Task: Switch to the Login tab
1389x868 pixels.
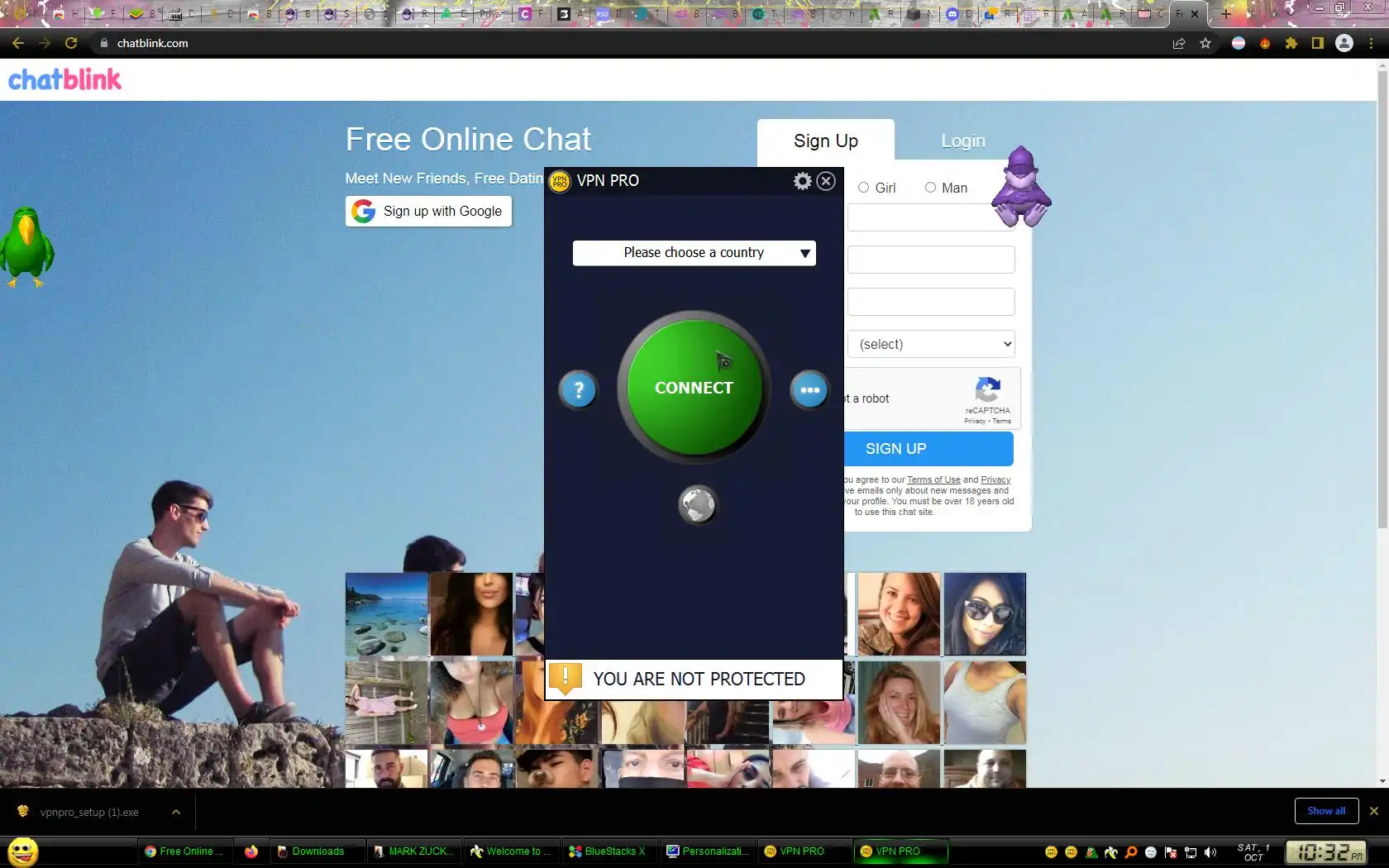Action: click(x=963, y=141)
